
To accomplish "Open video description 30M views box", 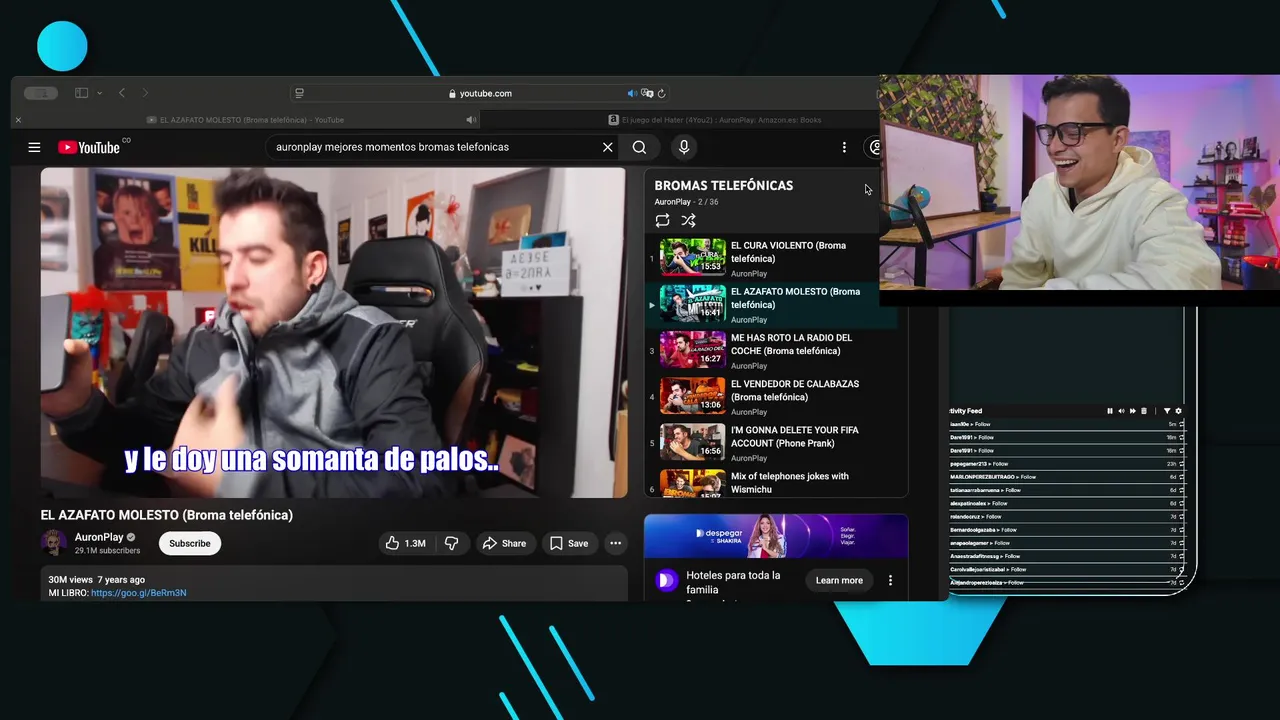I will click(x=334, y=585).
